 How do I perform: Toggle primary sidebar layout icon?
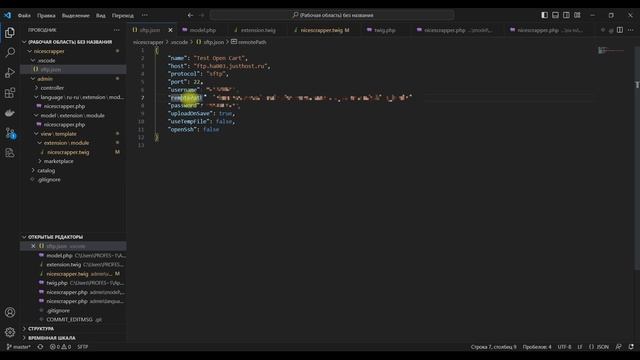pyautogui.click(x=544, y=15)
